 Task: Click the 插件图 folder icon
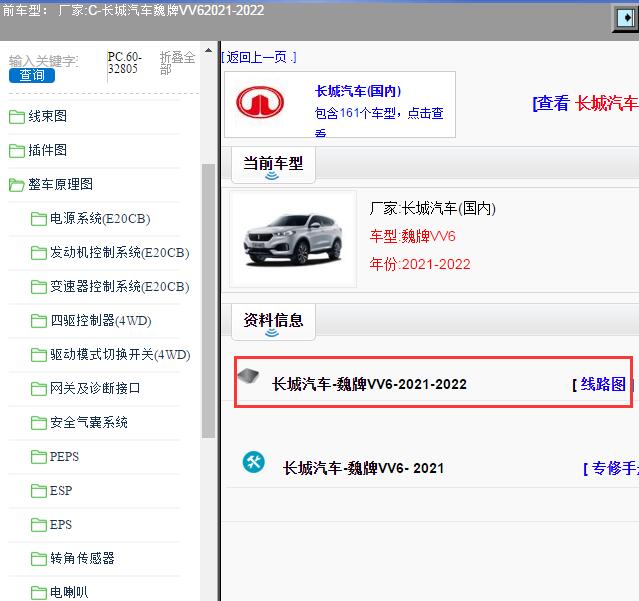tap(17, 151)
